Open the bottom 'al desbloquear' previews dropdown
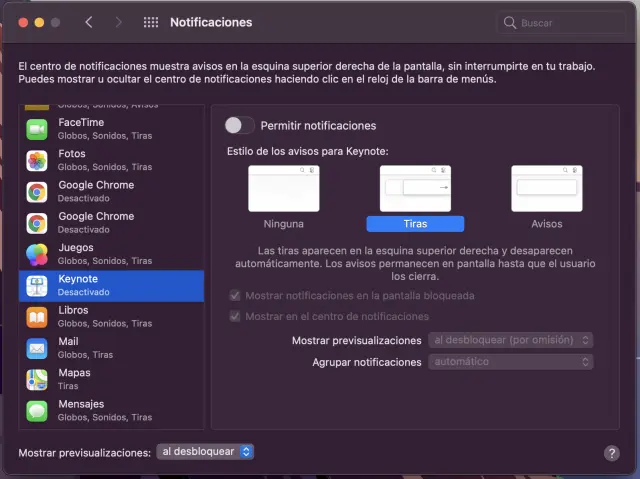Screen dimensions: 640x479 click(205, 452)
